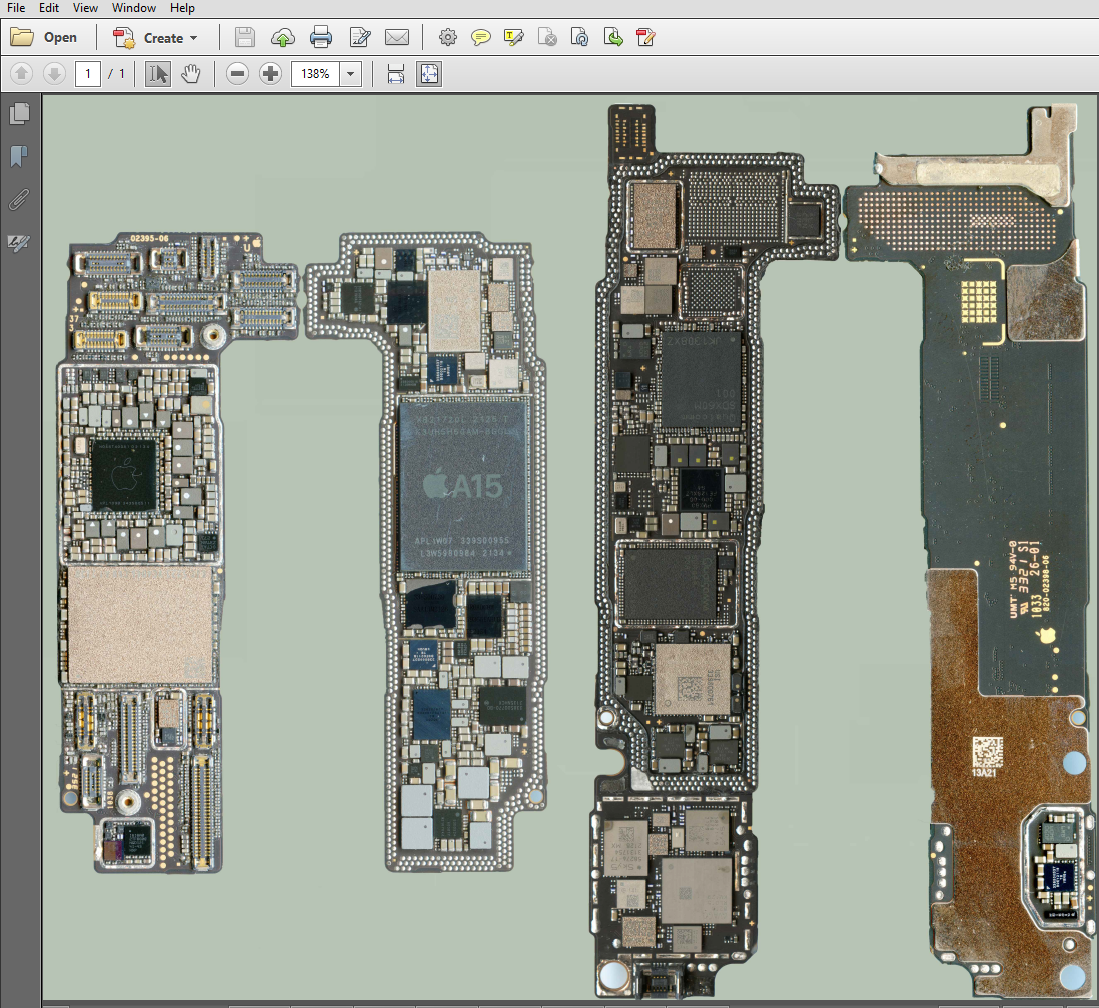Open the View menu

[x=86, y=7]
